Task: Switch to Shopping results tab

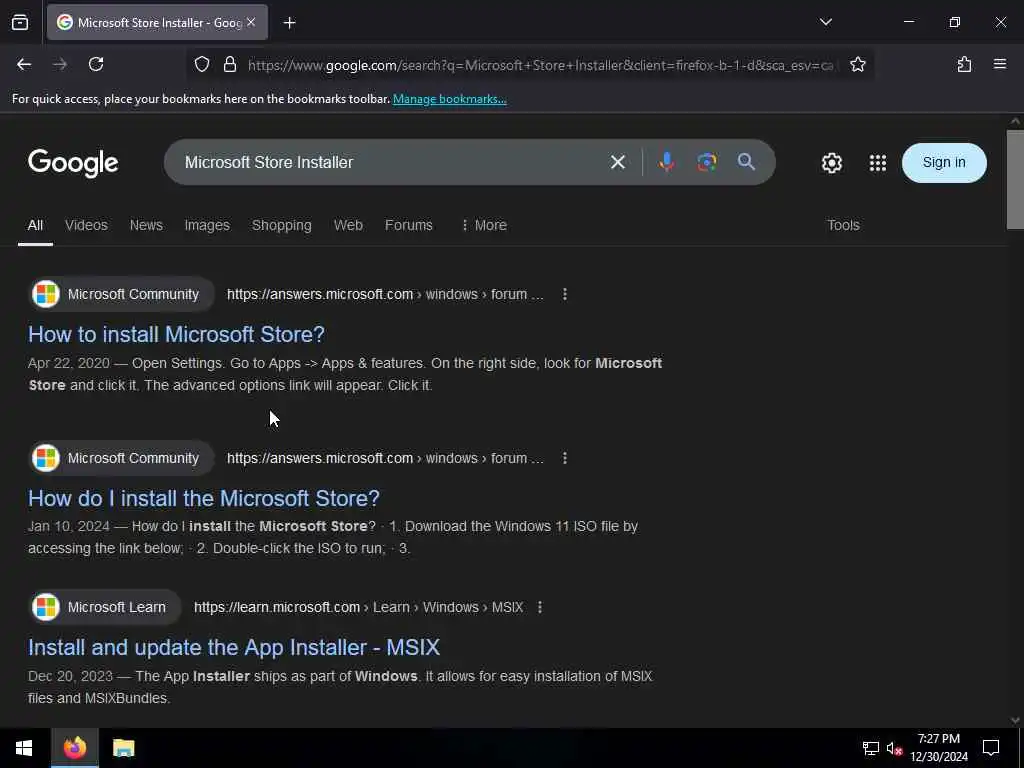Action: pyautogui.click(x=281, y=225)
